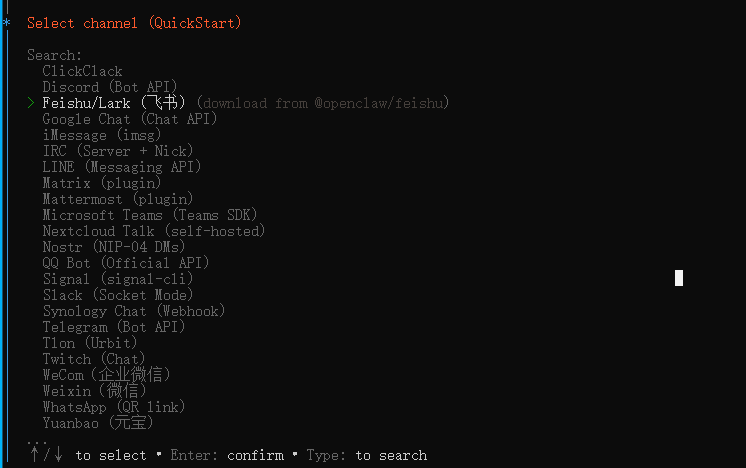Pick the iMessage (imsg) channel
Image resolution: width=746 pixels, height=468 pixels.
pos(102,135)
